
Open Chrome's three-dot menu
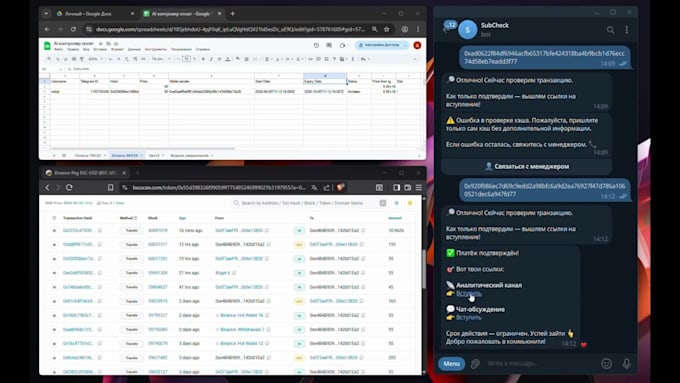pos(418,29)
